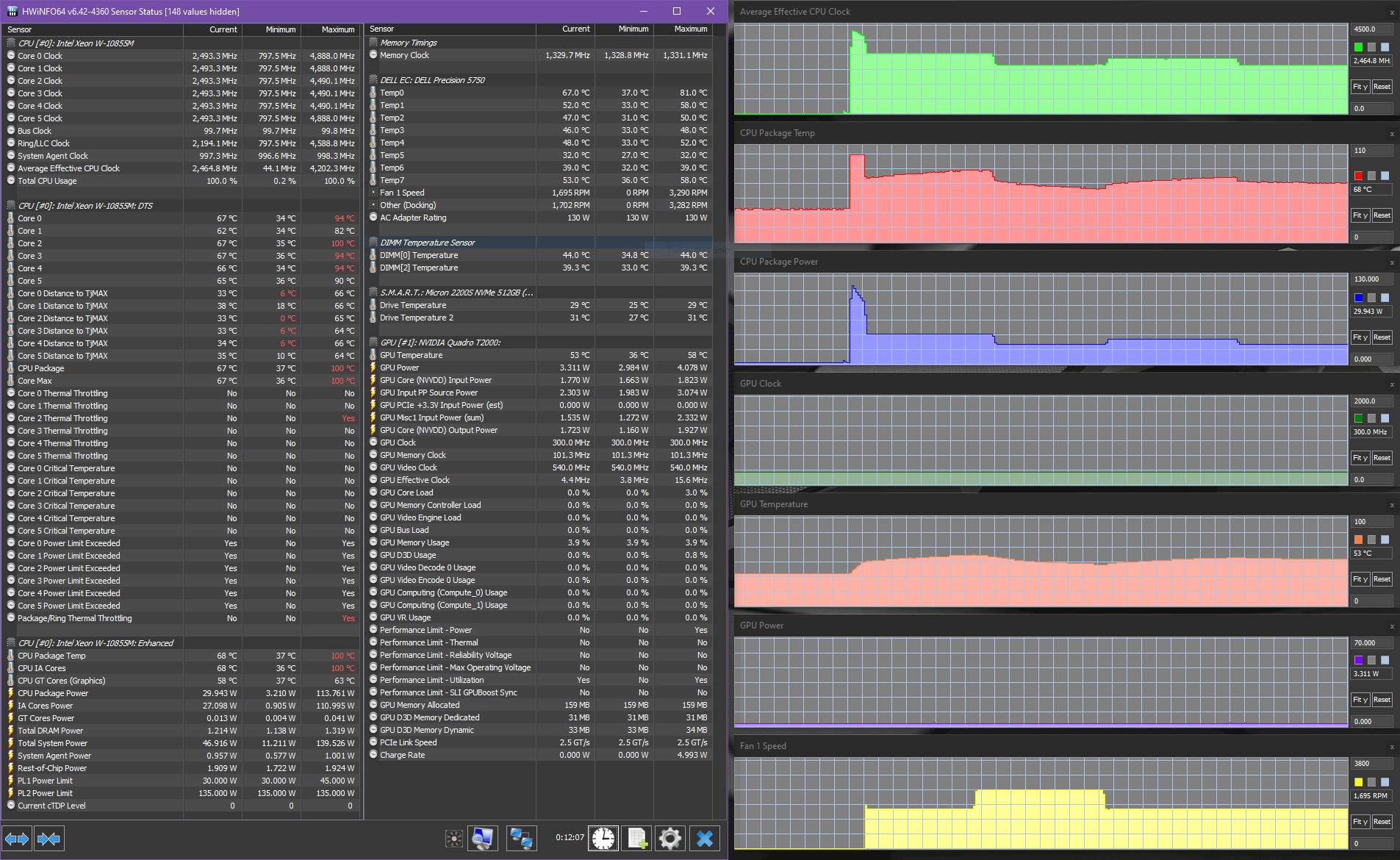Viewport: 1400px width, 860px height.
Task: Pick the green color swatch on CPU Clock graph
Action: coord(1359,47)
